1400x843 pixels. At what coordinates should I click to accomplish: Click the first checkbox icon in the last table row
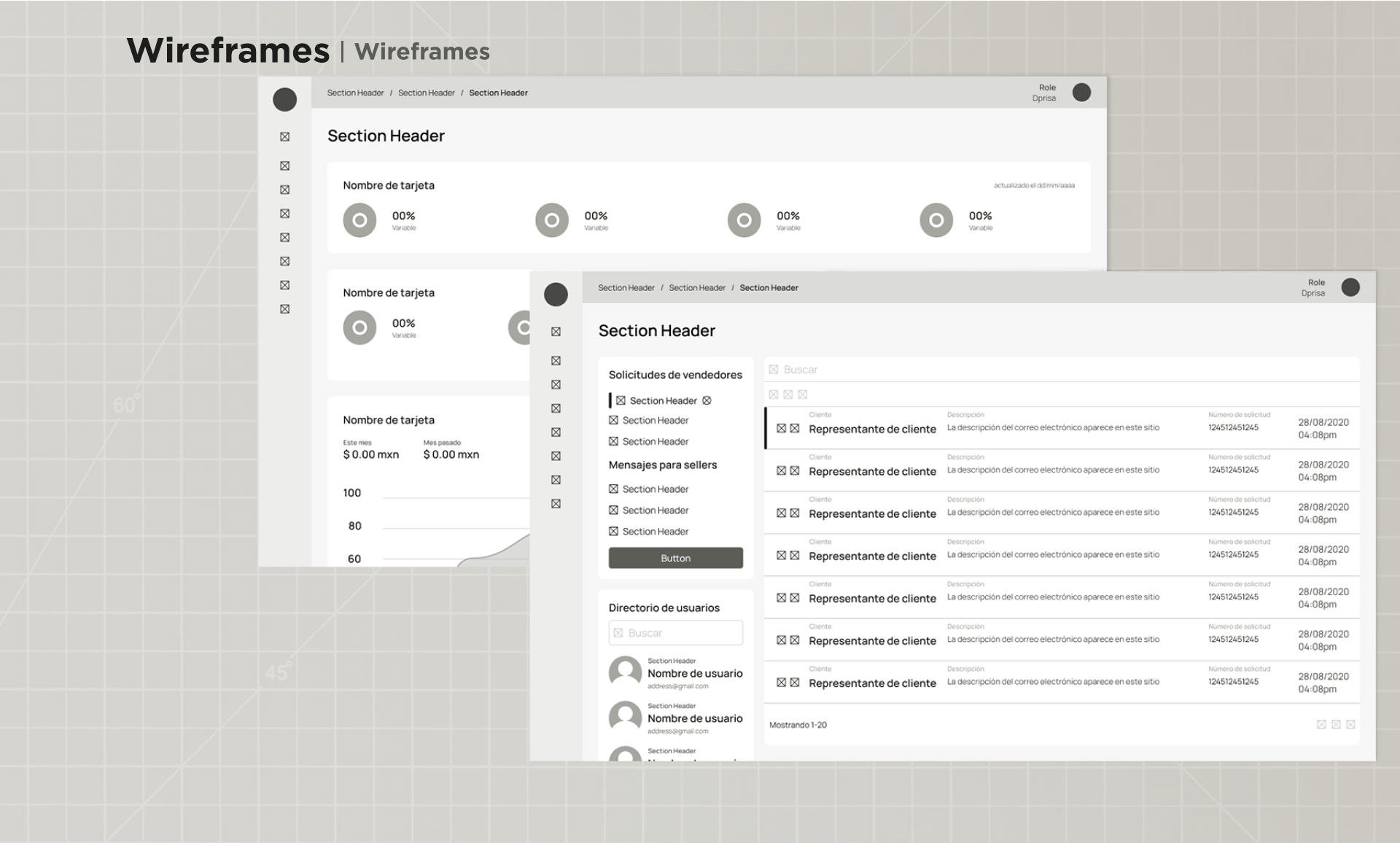[781, 682]
